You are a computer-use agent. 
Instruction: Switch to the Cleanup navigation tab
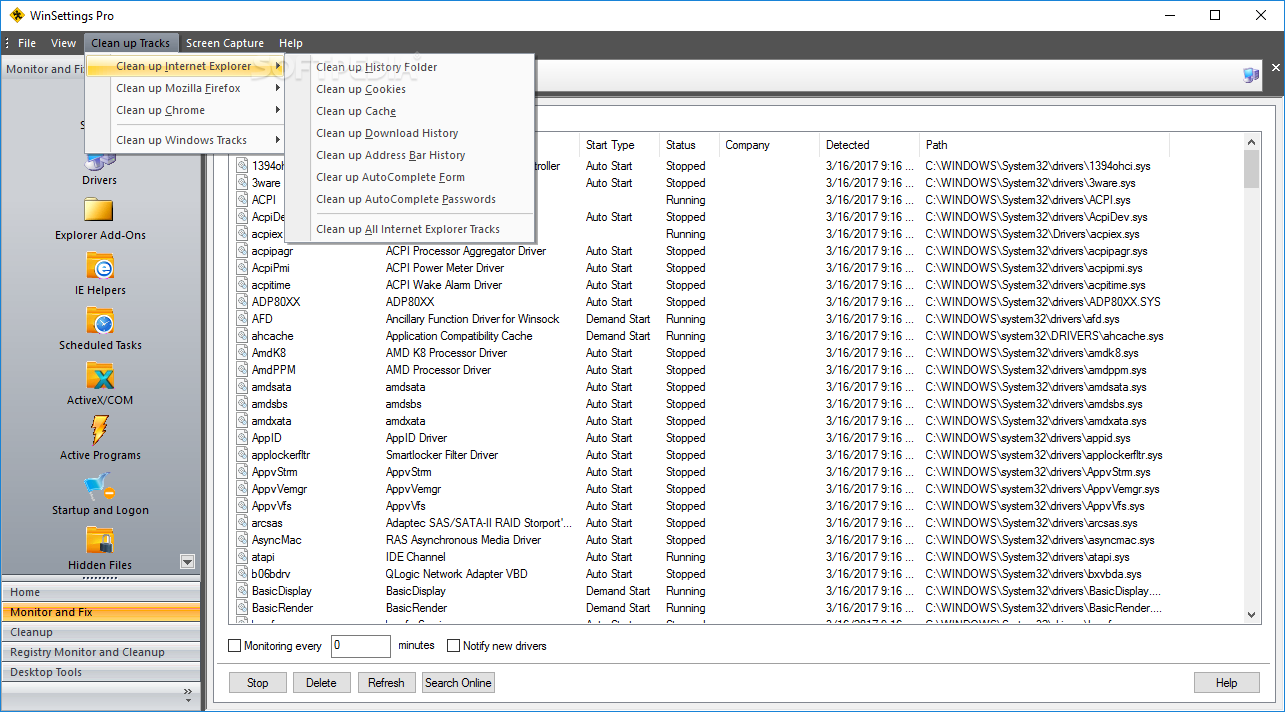tap(100, 632)
